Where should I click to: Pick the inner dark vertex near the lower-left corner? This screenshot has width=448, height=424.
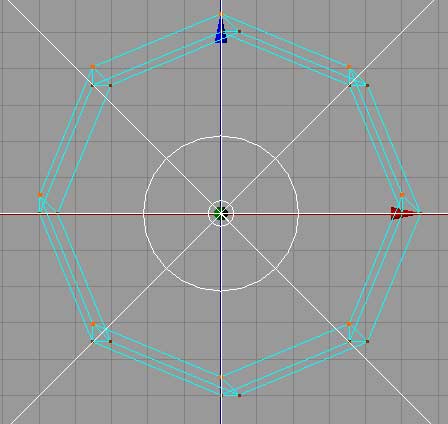click(x=110, y=341)
